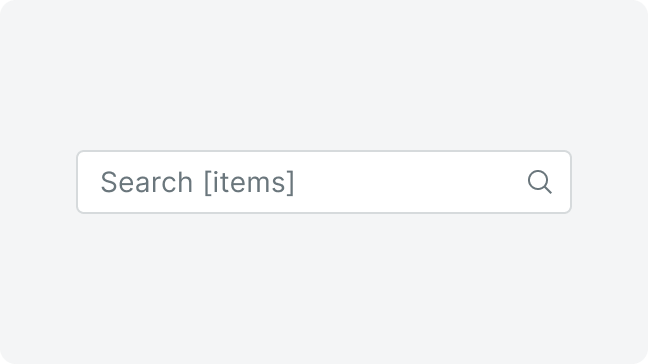Run the query with the search icon
The width and height of the screenshot is (648, 364).
539,182
